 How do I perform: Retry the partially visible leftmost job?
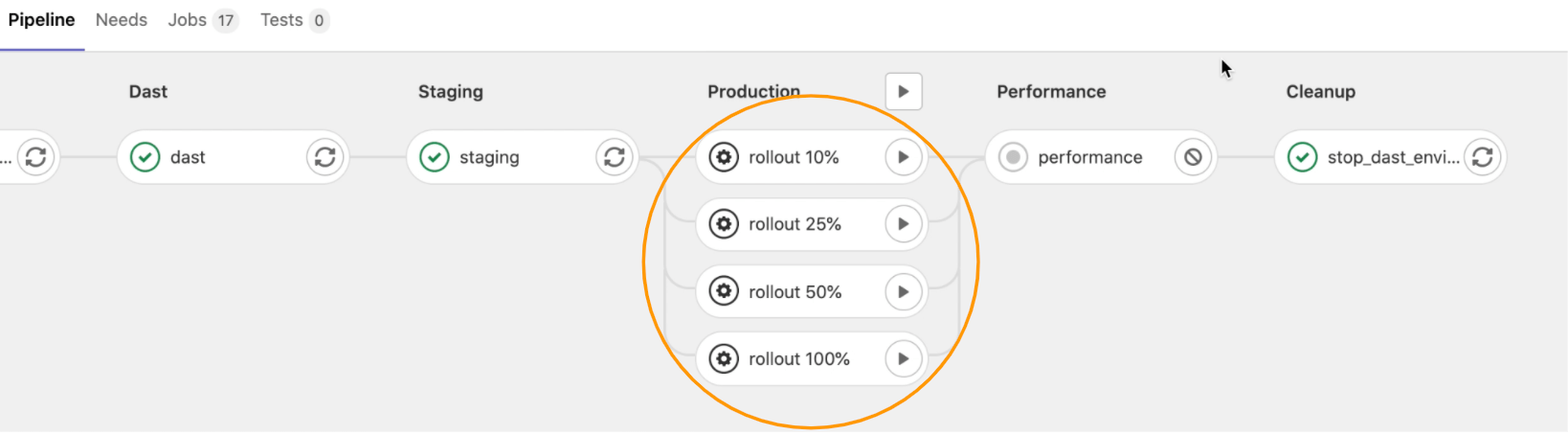point(35,157)
